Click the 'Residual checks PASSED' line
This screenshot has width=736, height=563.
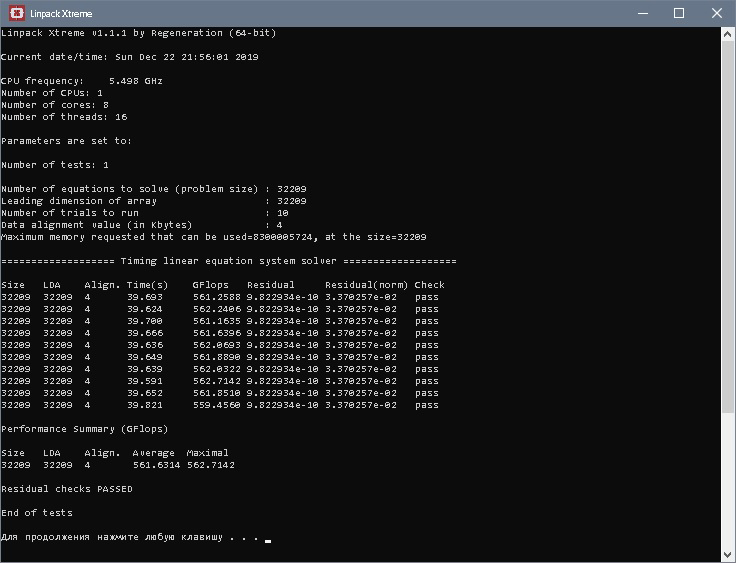(x=67, y=489)
